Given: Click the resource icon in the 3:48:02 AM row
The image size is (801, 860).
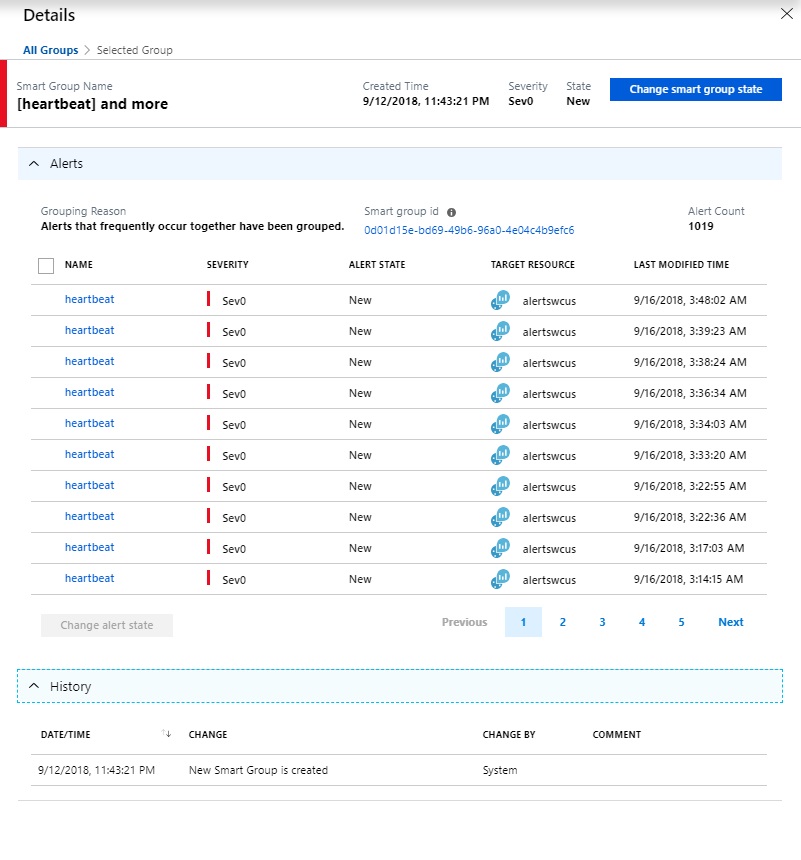Looking at the screenshot, I should (x=500, y=300).
